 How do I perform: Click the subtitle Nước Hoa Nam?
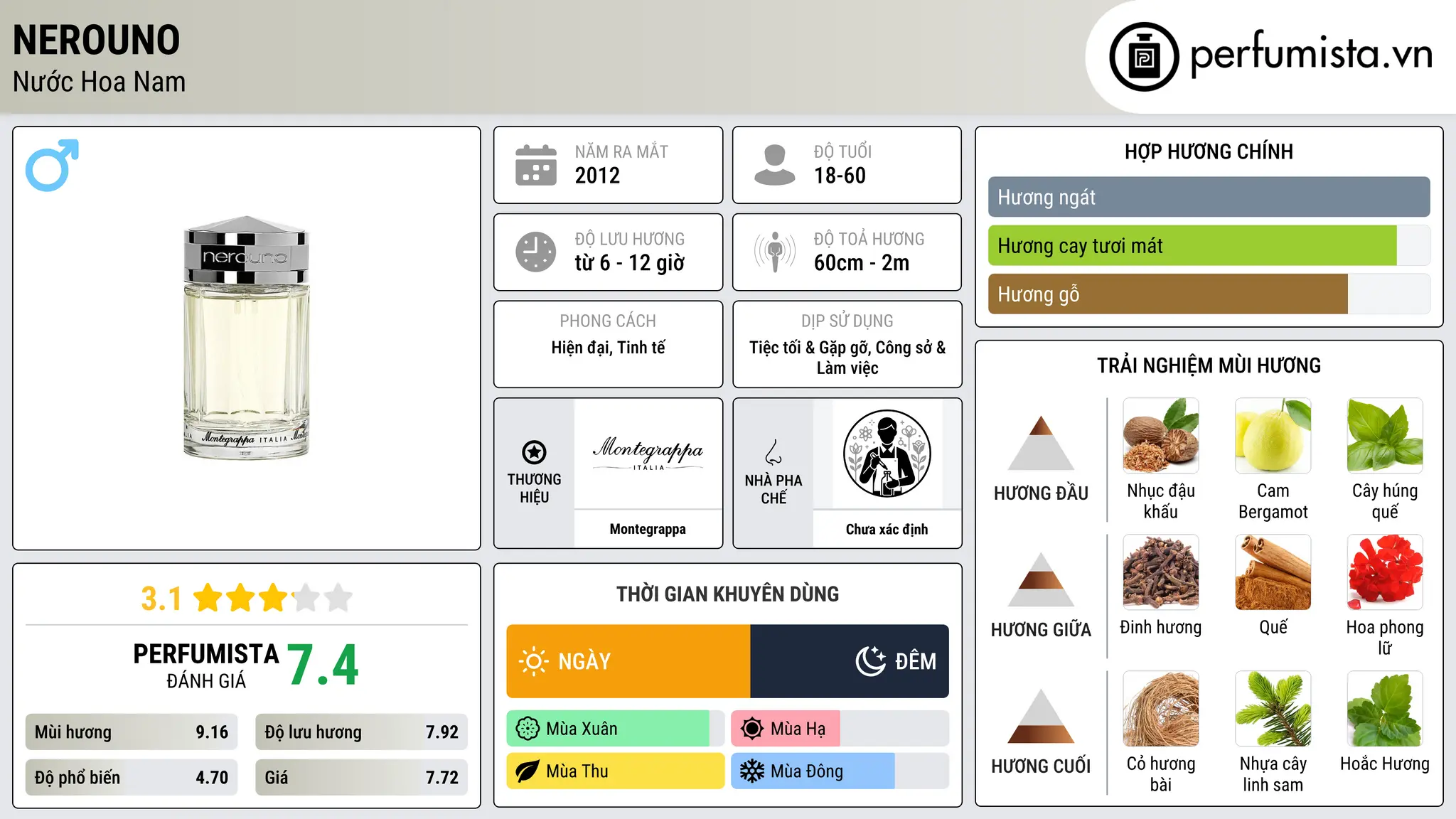pyautogui.click(x=99, y=82)
